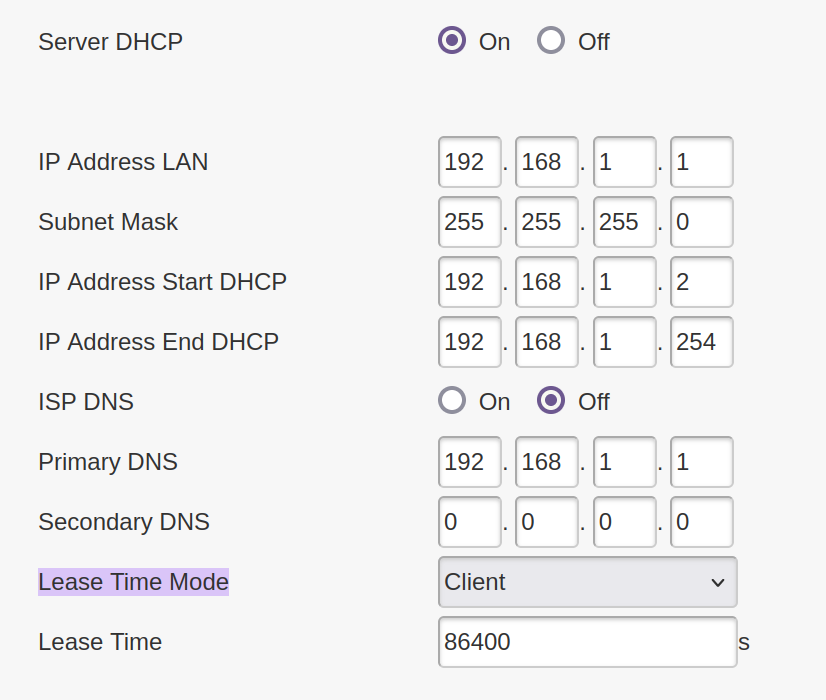Click first octet of Primary DNS
This screenshot has width=826, height=700.
click(x=469, y=462)
